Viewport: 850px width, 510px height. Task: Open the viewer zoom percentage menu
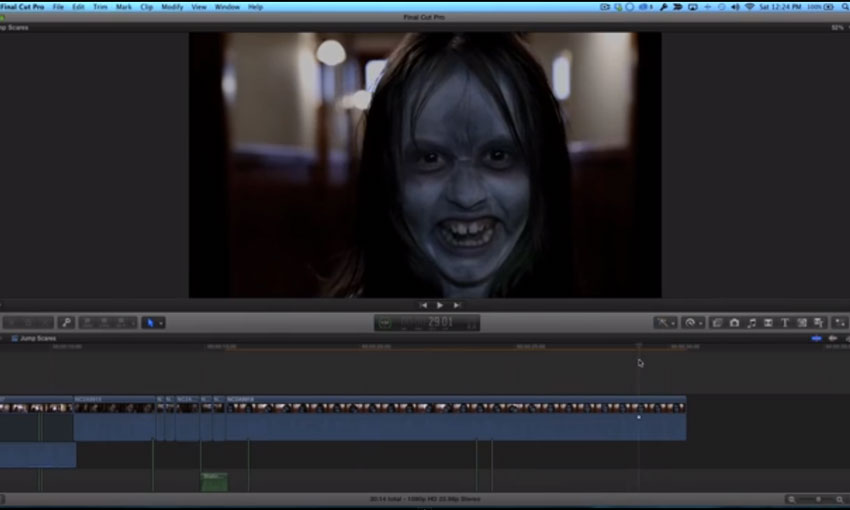pos(838,28)
